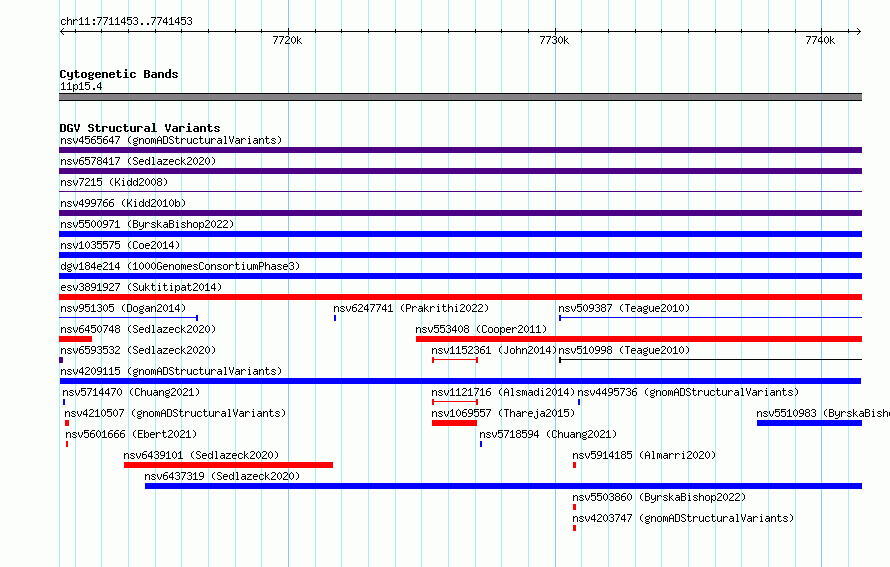The width and height of the screenshot is (890, 567).
Task: Click the 7740k ruler tick label
Action: [820, 40]
